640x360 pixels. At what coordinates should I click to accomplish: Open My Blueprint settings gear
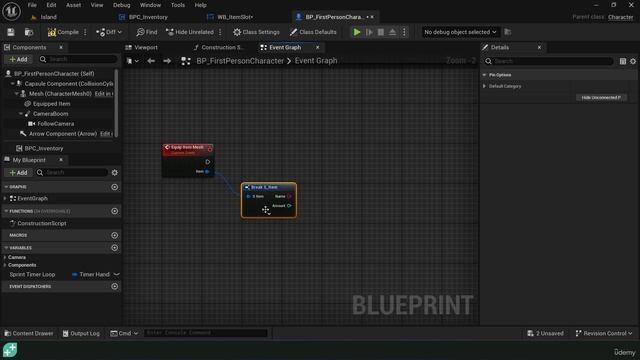click(115, 173)
